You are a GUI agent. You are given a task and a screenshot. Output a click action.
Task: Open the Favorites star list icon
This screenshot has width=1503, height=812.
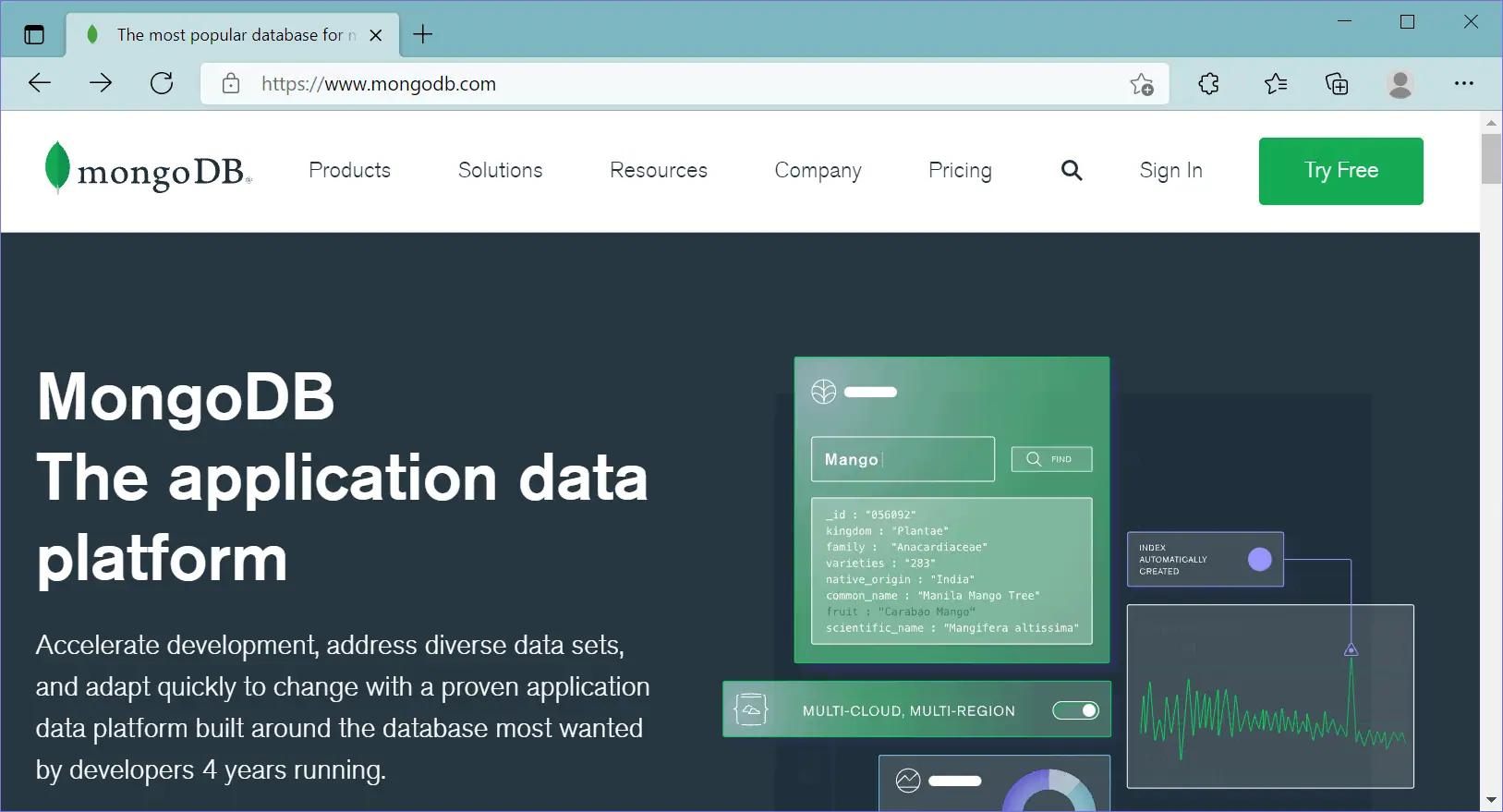1275,84
